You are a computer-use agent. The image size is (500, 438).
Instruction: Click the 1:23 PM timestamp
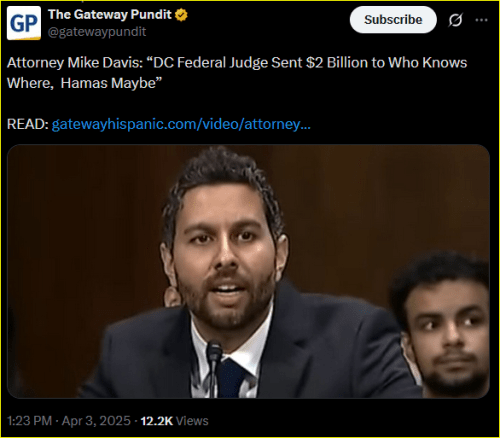[29, 421]
